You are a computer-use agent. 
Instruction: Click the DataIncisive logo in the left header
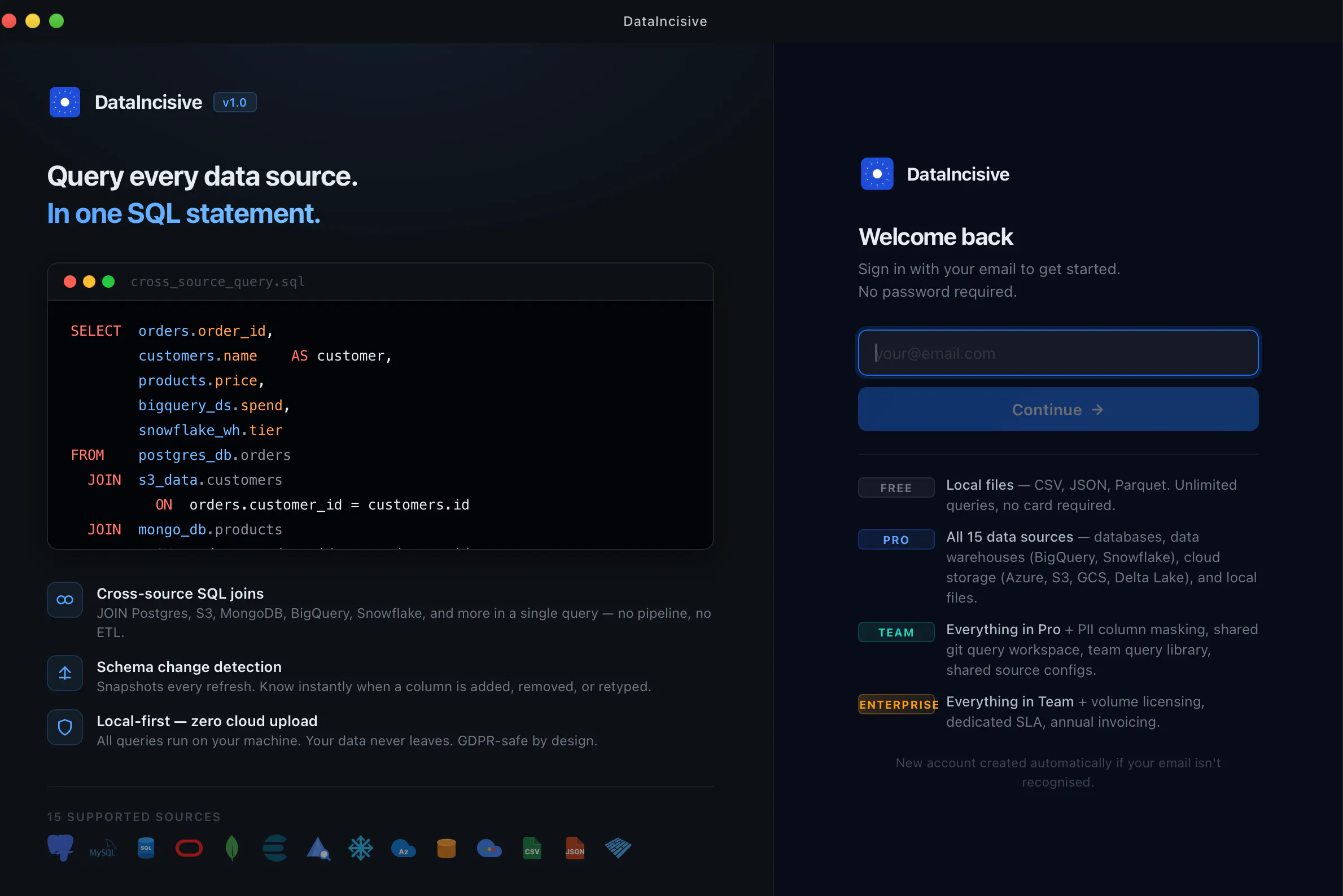pyautogui.click(x=65, y=102)
